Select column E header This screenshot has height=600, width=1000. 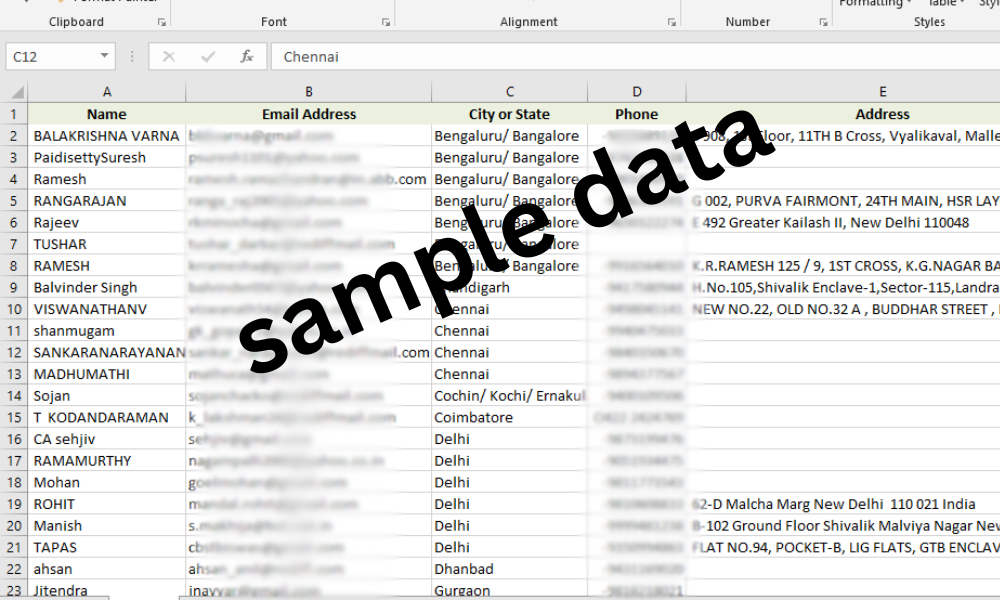pyautogui.click(x=883, y=92)
